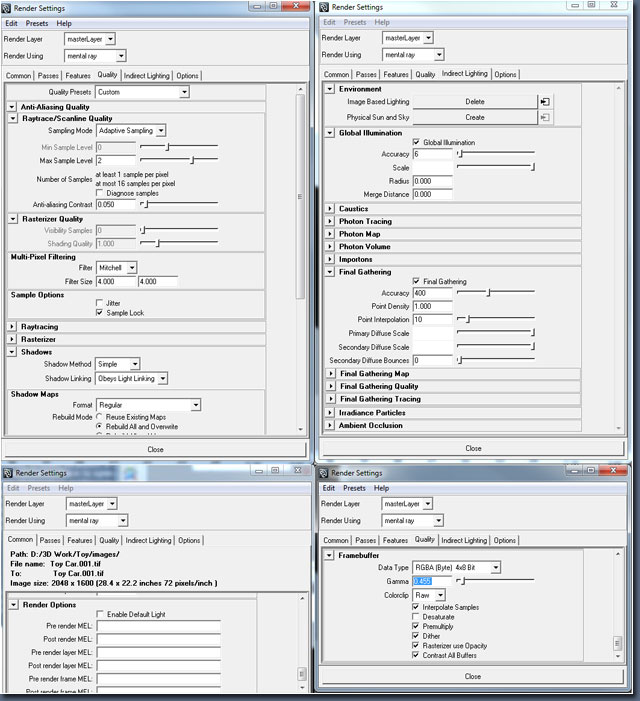
Task: Expand the Importons section
Action: pyautogui.click(x=330, y=259)
